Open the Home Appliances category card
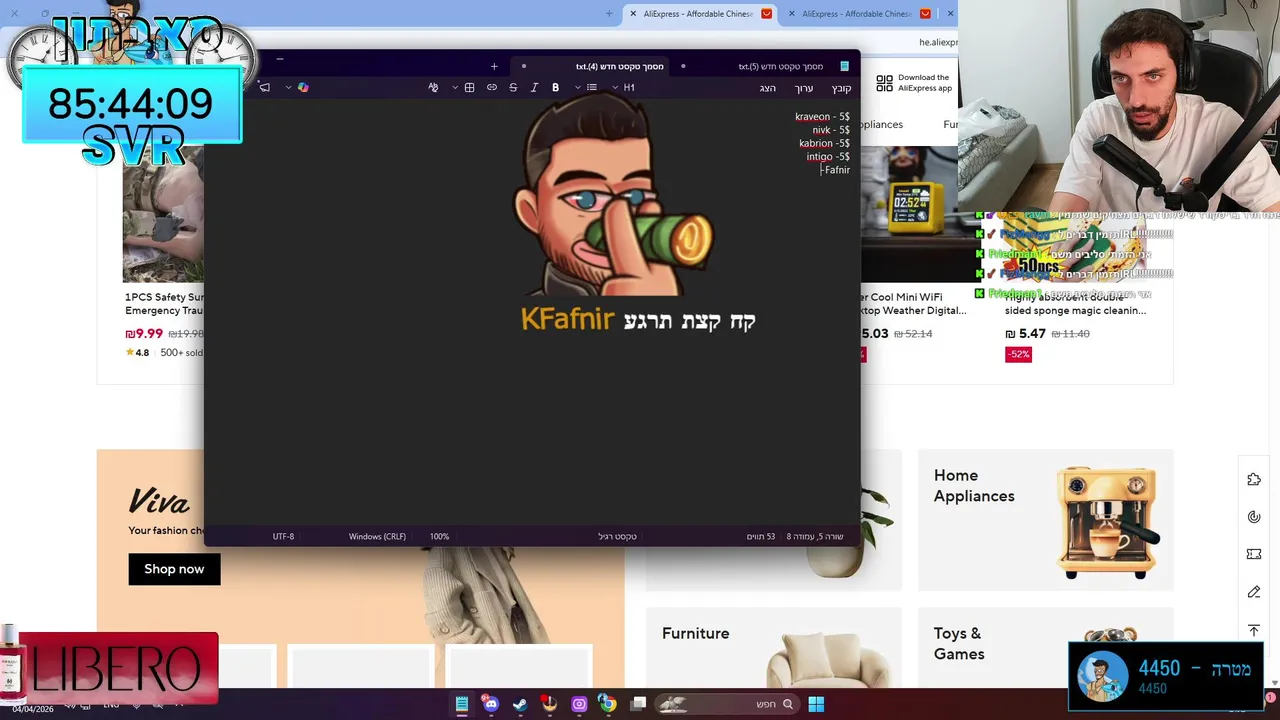The width and height of the screenshot is (1280, 720). point(1045,520)
